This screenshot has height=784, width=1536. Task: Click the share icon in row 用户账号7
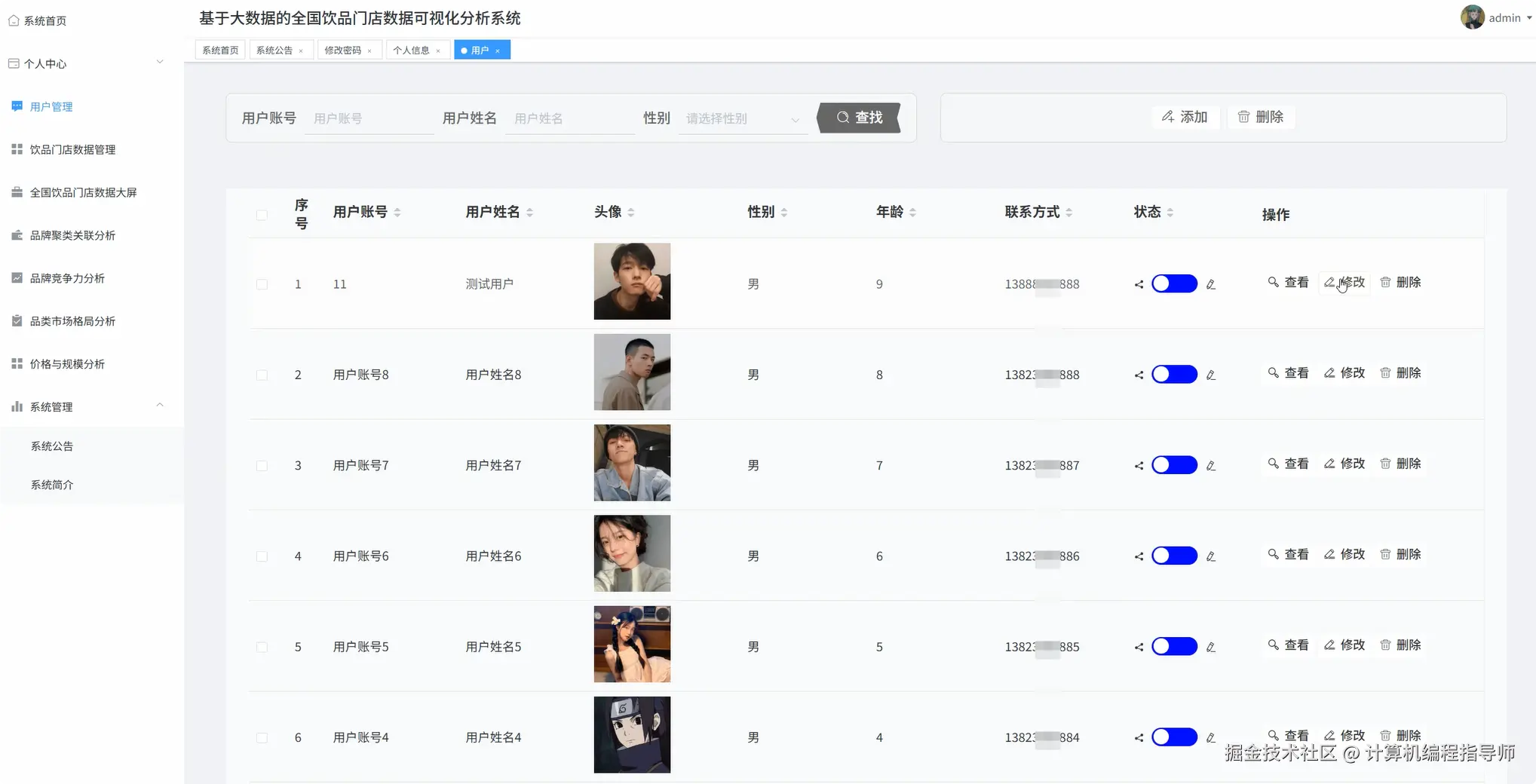pos(1139,466)
